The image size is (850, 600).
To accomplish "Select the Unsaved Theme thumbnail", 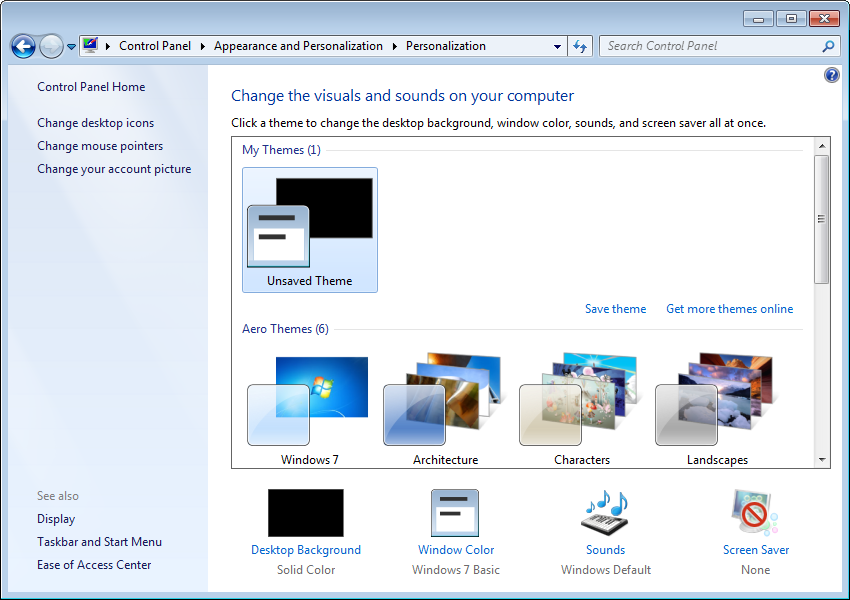I will coord(310,230).
